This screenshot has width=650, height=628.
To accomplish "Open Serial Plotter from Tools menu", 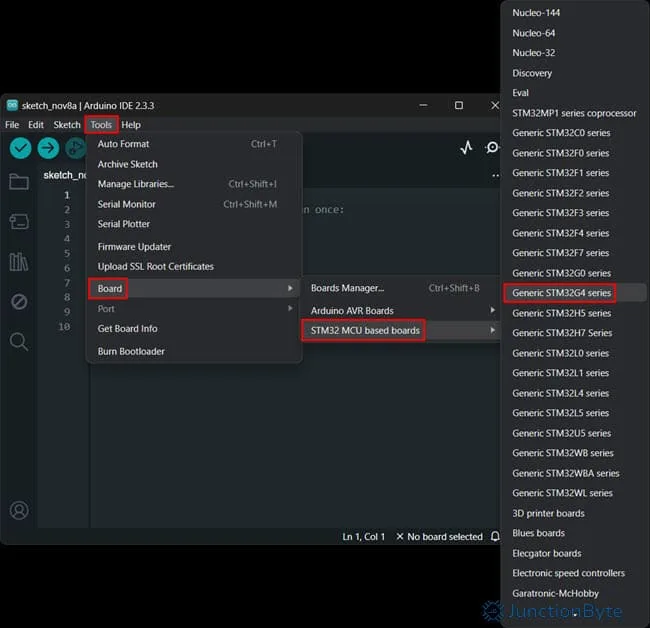I will (194, 224).
